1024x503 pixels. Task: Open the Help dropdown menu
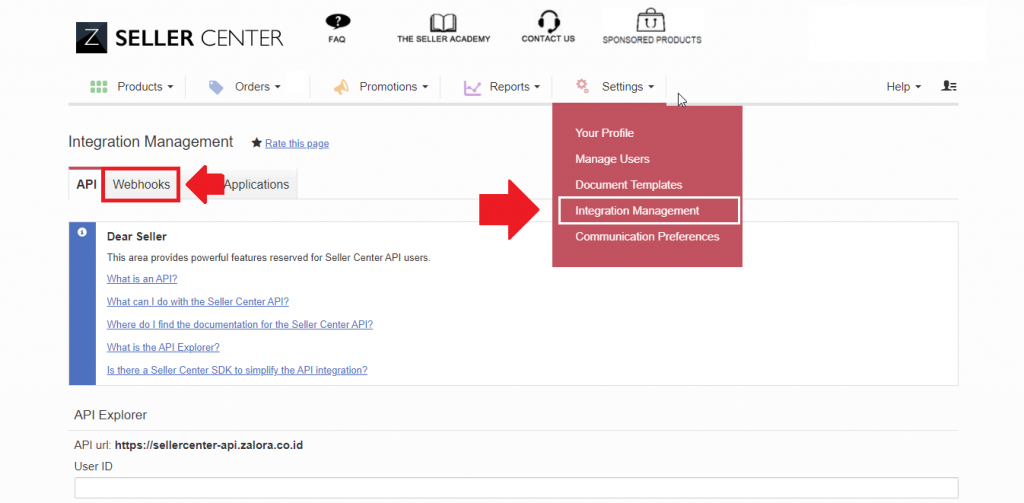[904, 87]
